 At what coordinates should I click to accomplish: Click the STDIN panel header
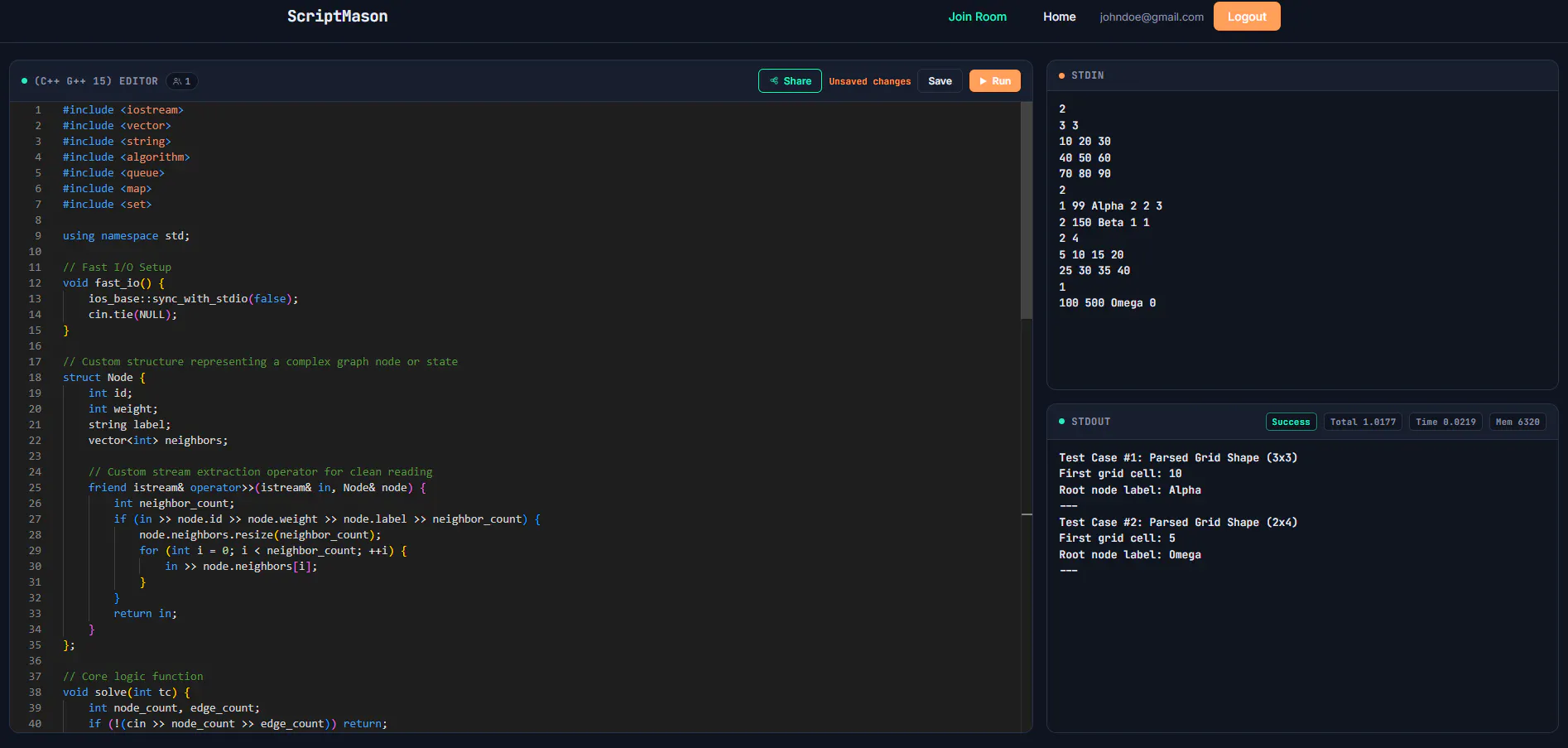1302,75
